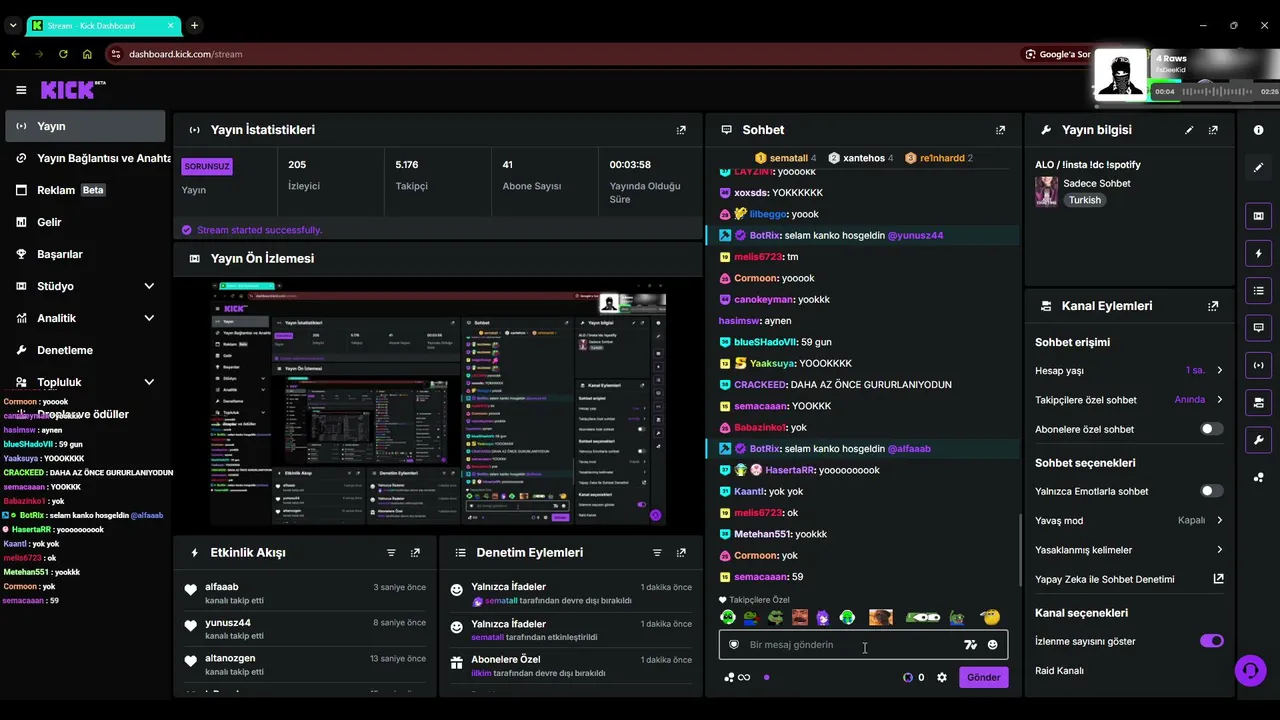Click the info icon in right rail

[1258, 131]
